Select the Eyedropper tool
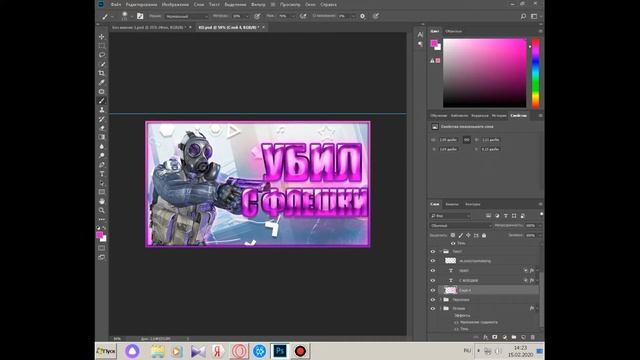The width and height of the screenshot is (640, 360). (x=102, y=82)
